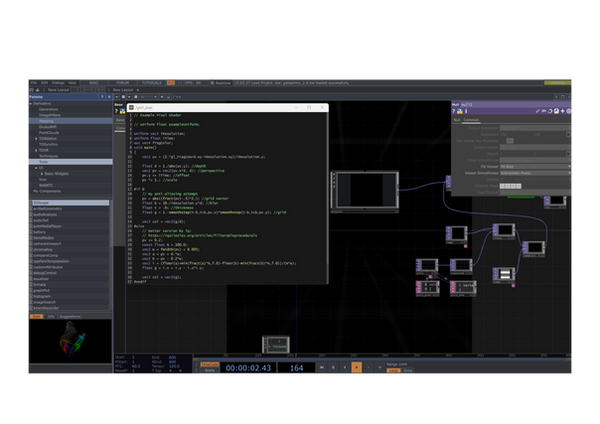This screenshot has height=424, width=600.
Task: Open the Edit menu
Action: coord(44,83)
